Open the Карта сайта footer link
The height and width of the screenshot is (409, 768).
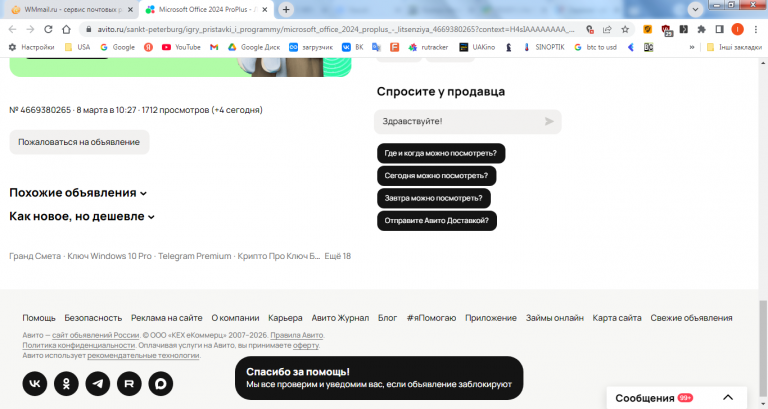pyautogui.click(x=617, y=318)
